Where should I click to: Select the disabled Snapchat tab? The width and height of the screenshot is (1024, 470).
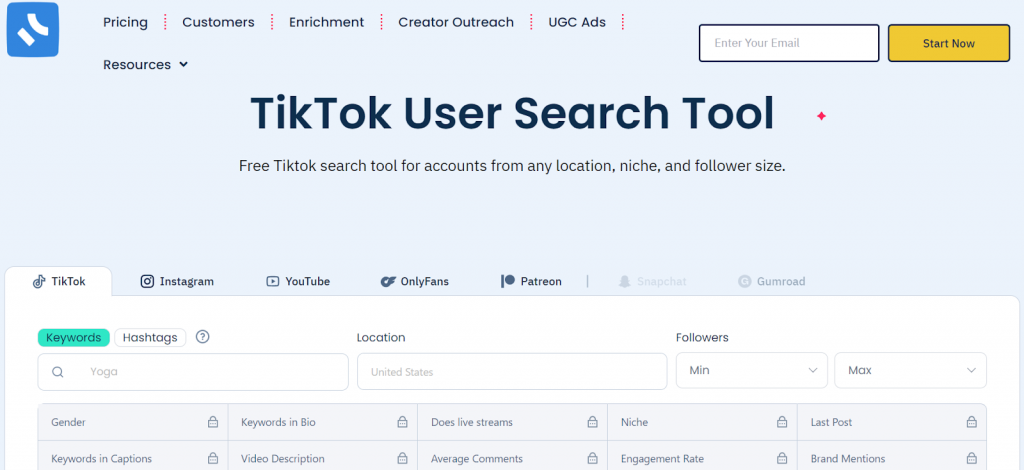tap(652, 281)
